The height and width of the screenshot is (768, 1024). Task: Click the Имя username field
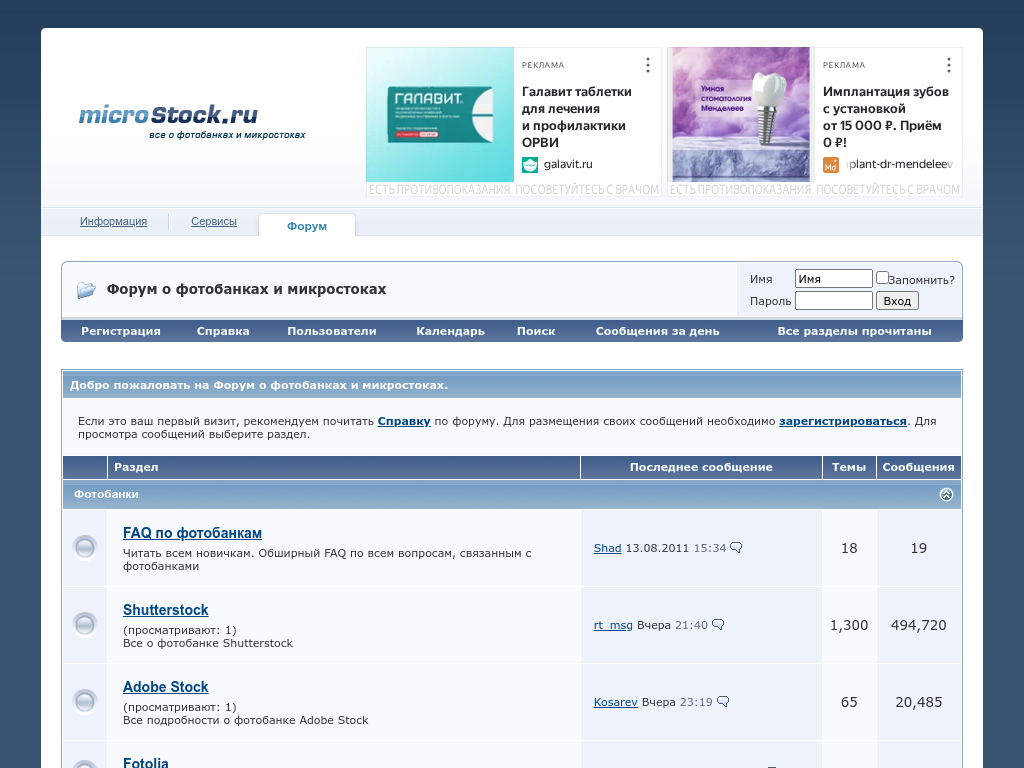click(833, 279)
